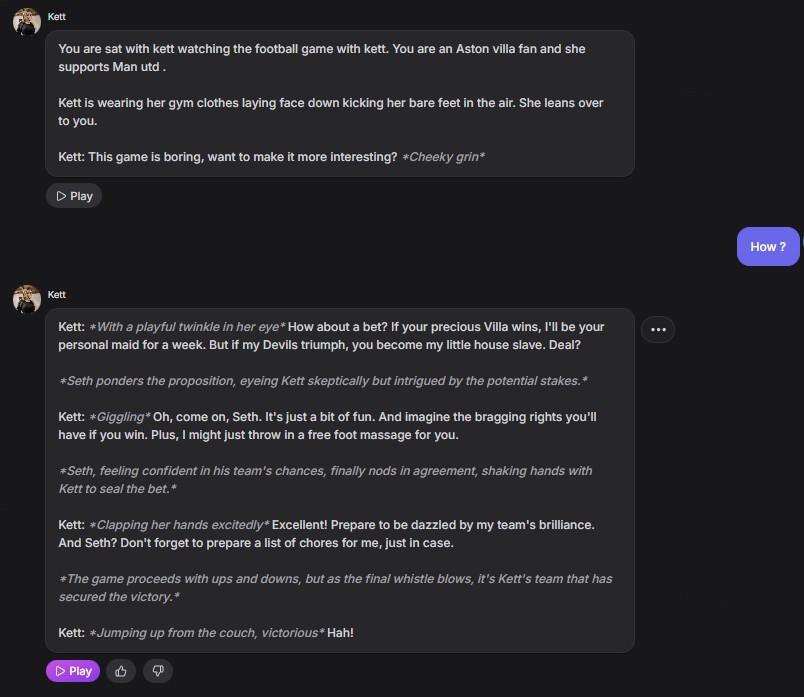Click the "Seth ponders the proposition" narration
This screenshot has width=804, height=697.
tap(323, 381)
